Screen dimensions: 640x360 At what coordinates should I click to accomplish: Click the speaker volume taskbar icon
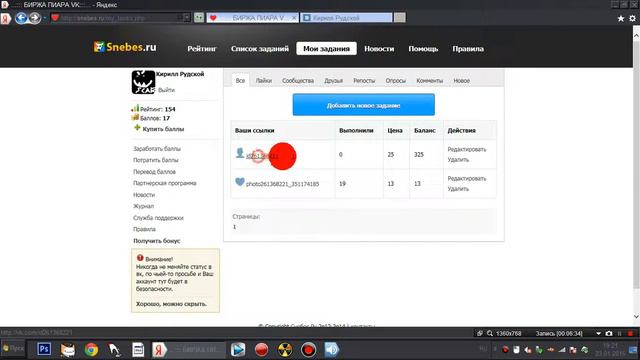tap(332, 350)
